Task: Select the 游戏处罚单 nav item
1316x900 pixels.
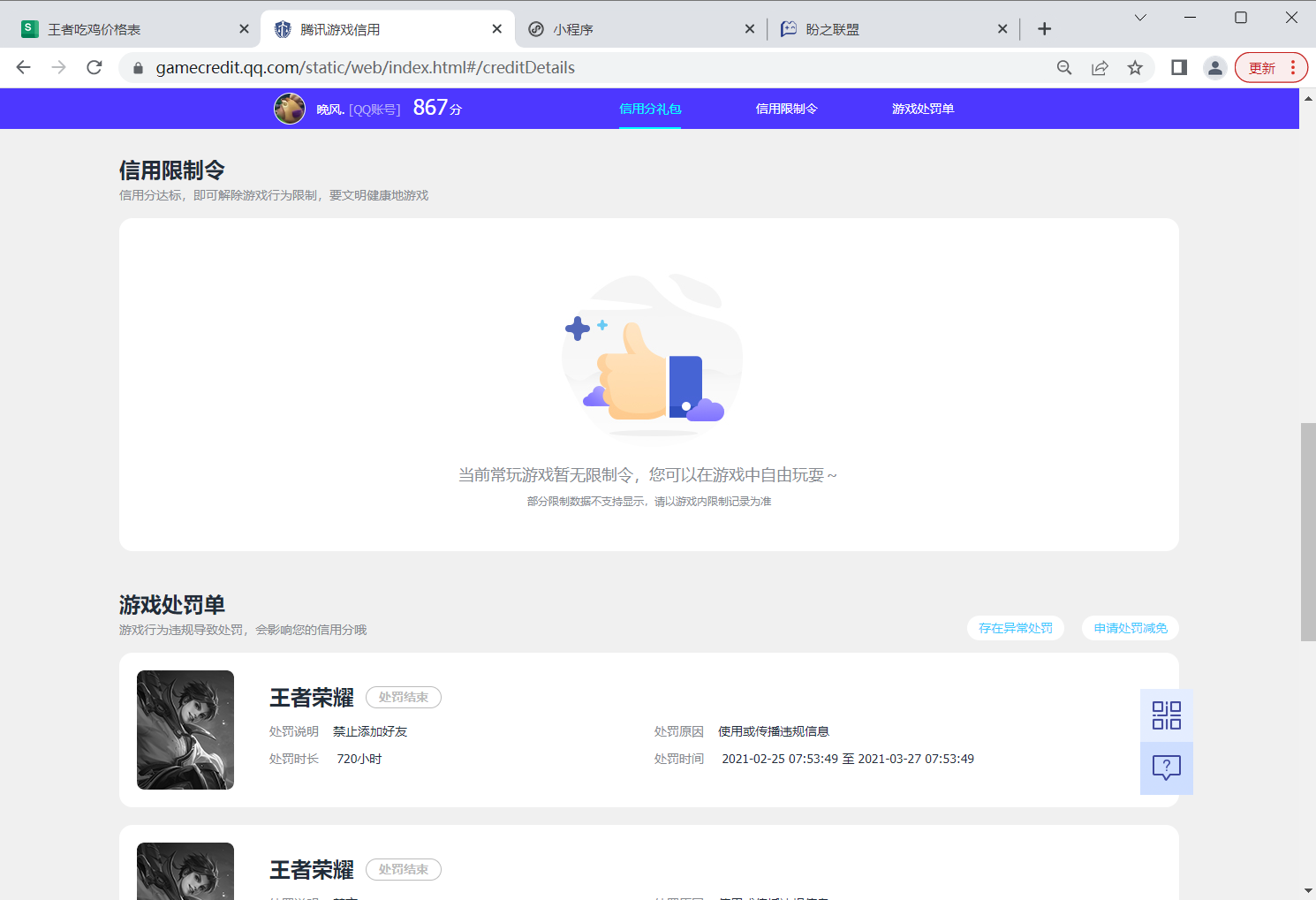Action: click(x=923, y=109)
